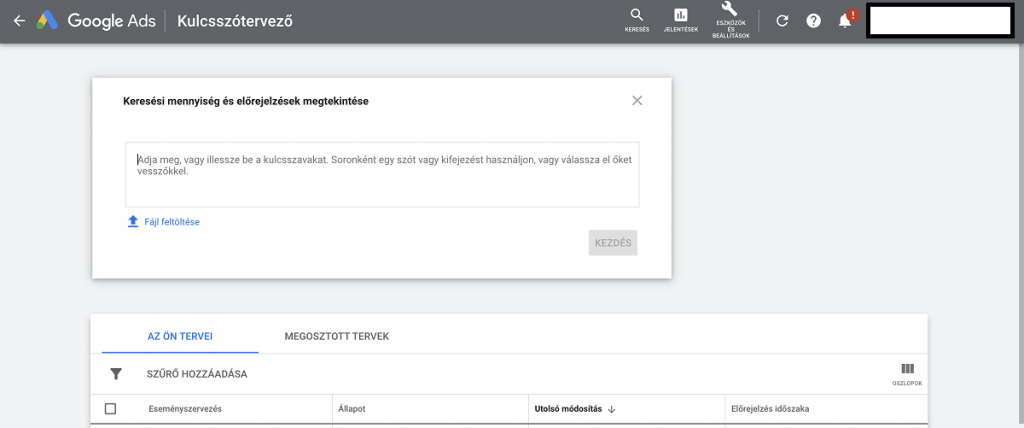This screenshot has width=1024, height=428.
Task: Open notifications bell icon
Action: [845, 21]
